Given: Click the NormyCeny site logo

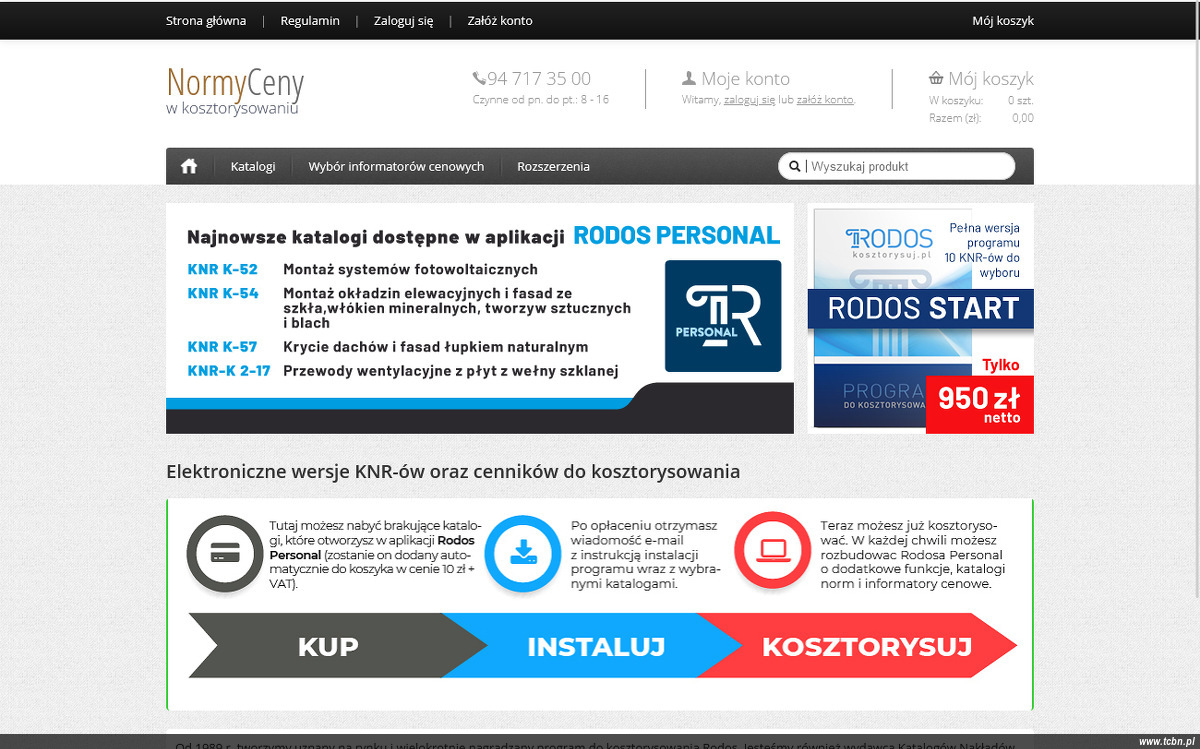Looking at the screenshot, I should click(x=235, y=90).
